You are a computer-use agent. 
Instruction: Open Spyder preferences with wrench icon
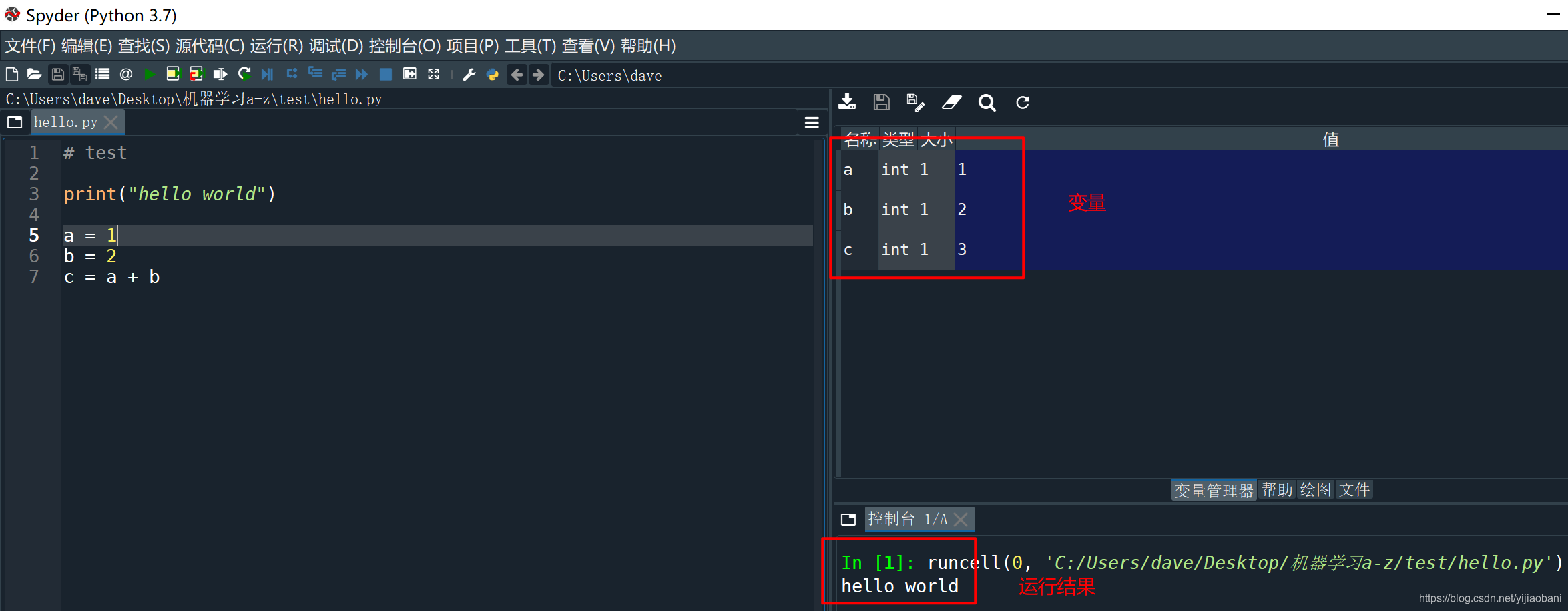(x=469, y=75)
